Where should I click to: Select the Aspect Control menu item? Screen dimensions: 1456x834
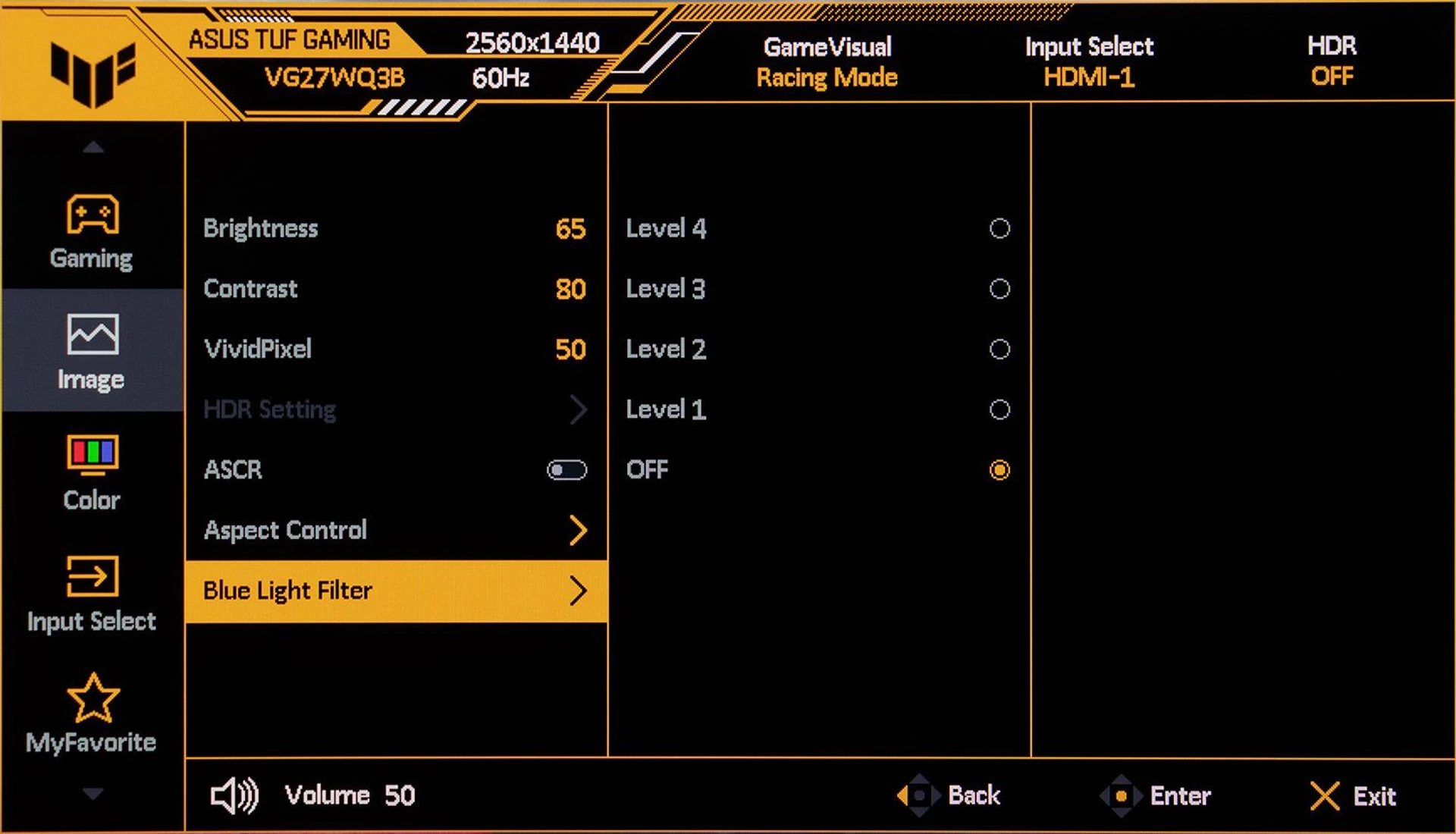coord(396,530)
